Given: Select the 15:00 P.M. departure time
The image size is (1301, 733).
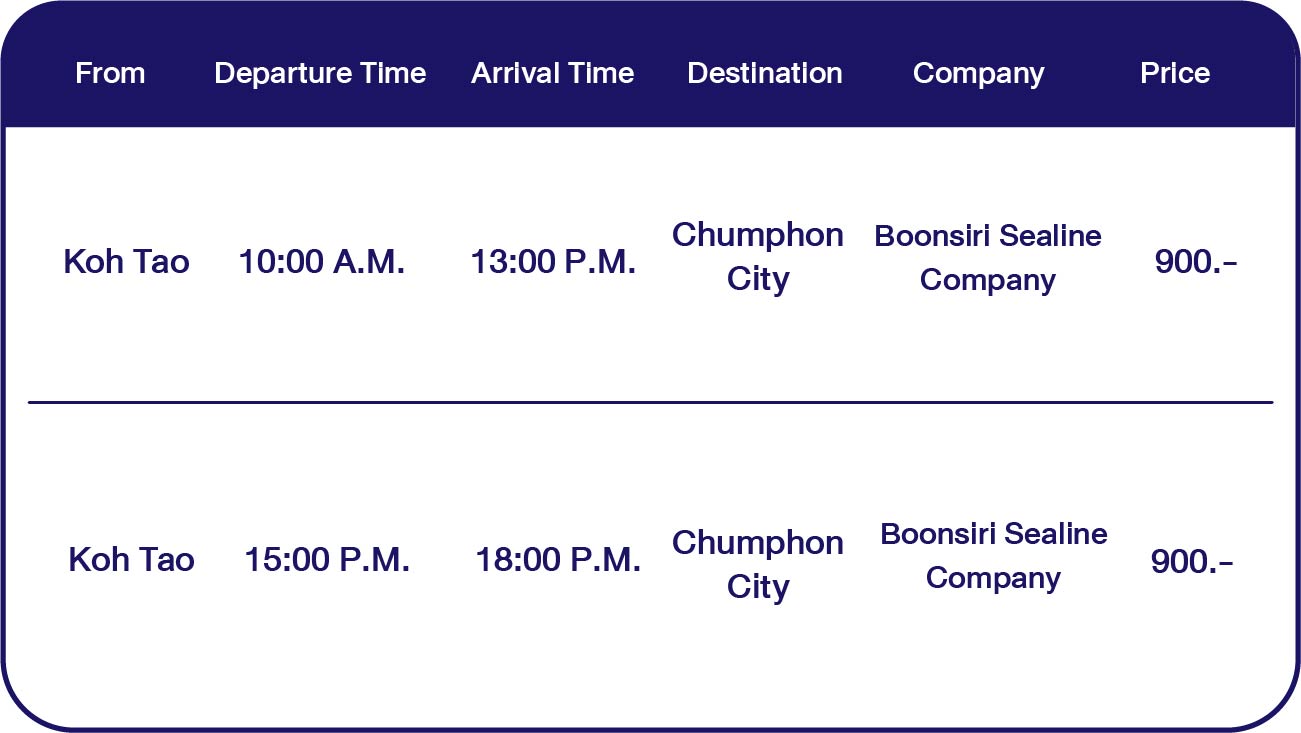Looking at the screenshot, I should pos(327,560).
